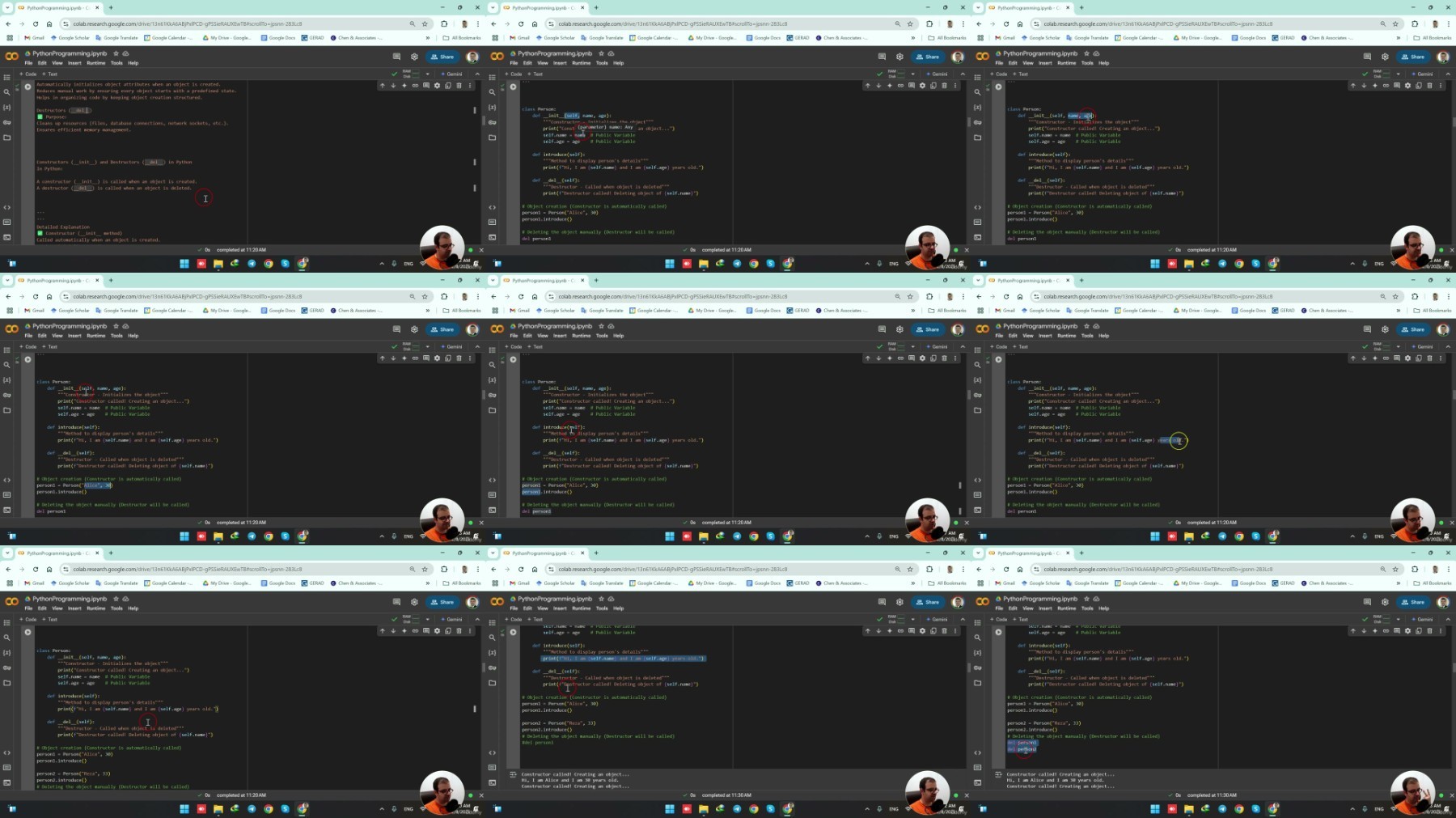Collapse header chevron in Destructors notes frame
This screenshot has width=1456, height=818.
pos(476,74)
